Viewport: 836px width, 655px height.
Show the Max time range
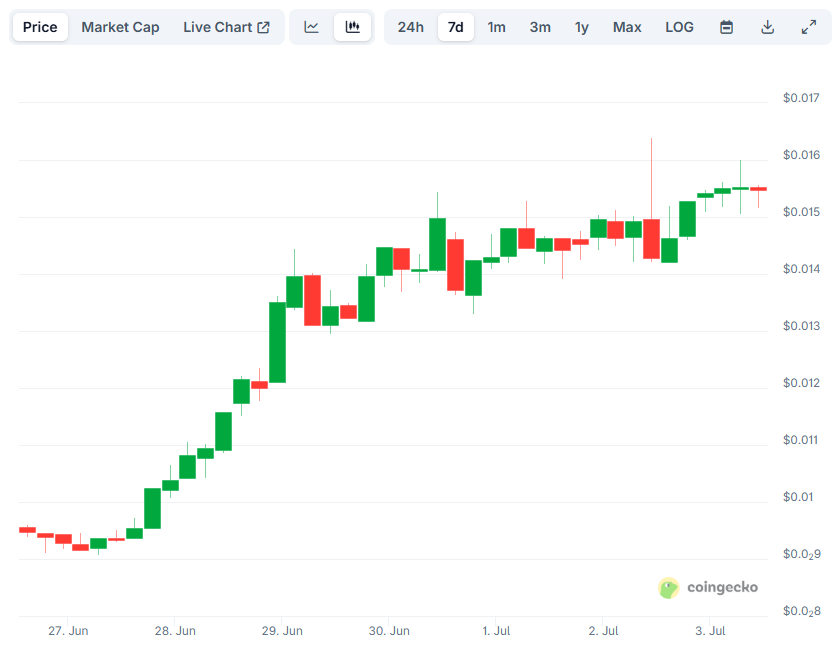[627, 27]
